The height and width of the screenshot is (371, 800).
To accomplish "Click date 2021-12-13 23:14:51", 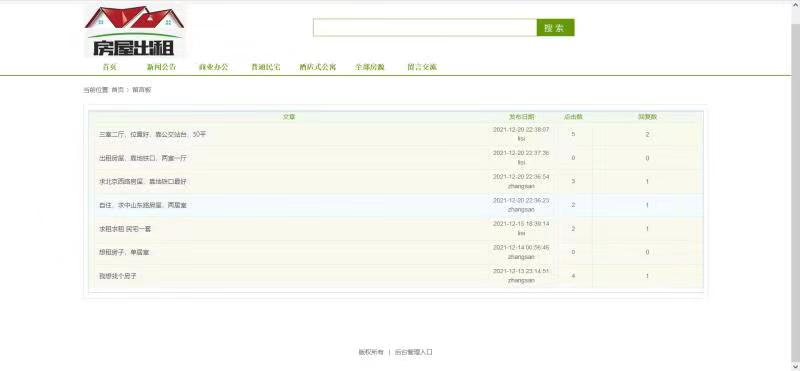I will pyautogui.click(x=521, y=271).
